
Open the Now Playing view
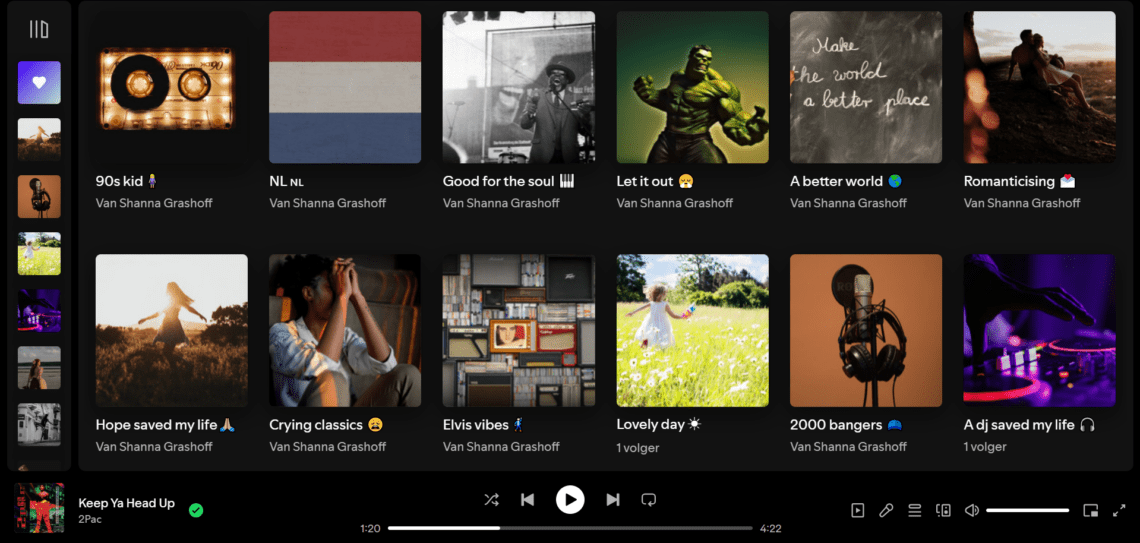[x=857, y=510]
